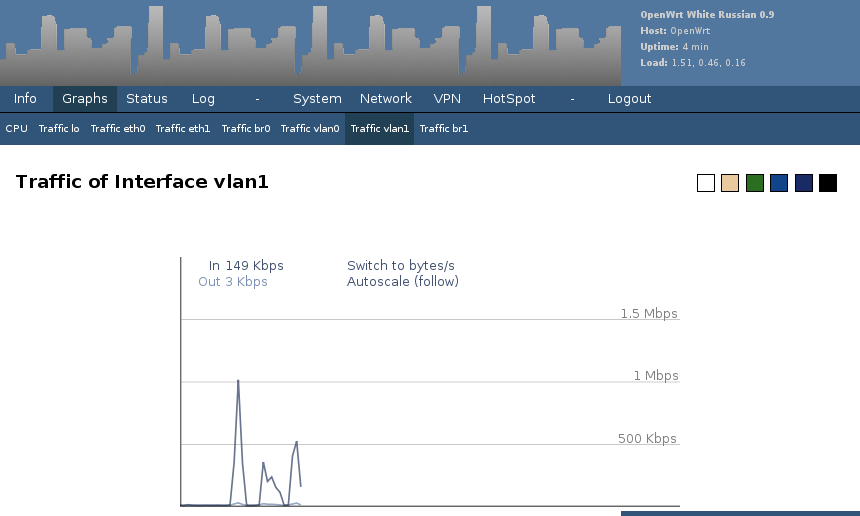This screenshot has height=516, width=860.
Task: Show the Traffic br0 graph
Action: tap(246, 129)
